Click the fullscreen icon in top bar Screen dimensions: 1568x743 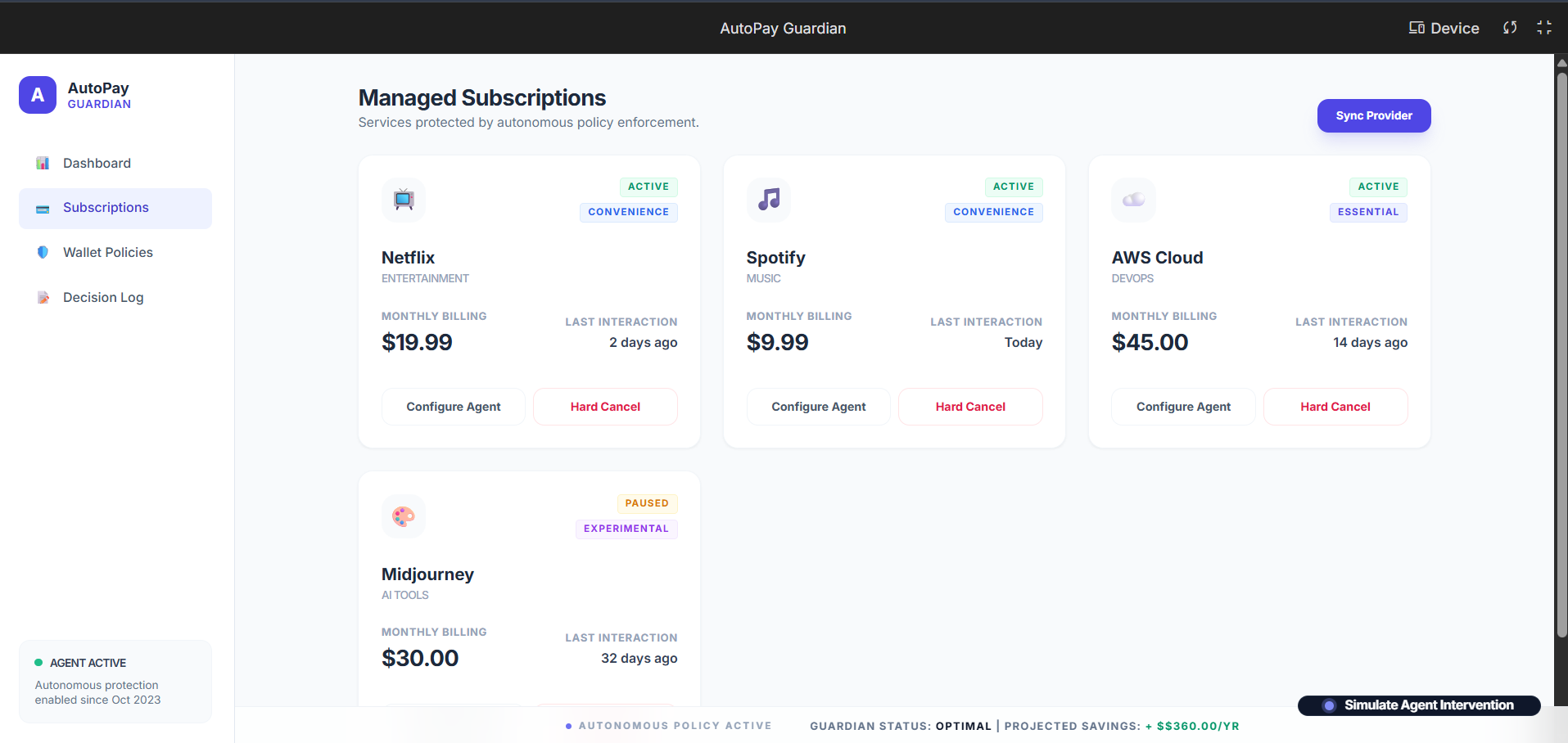(1544, 28)
